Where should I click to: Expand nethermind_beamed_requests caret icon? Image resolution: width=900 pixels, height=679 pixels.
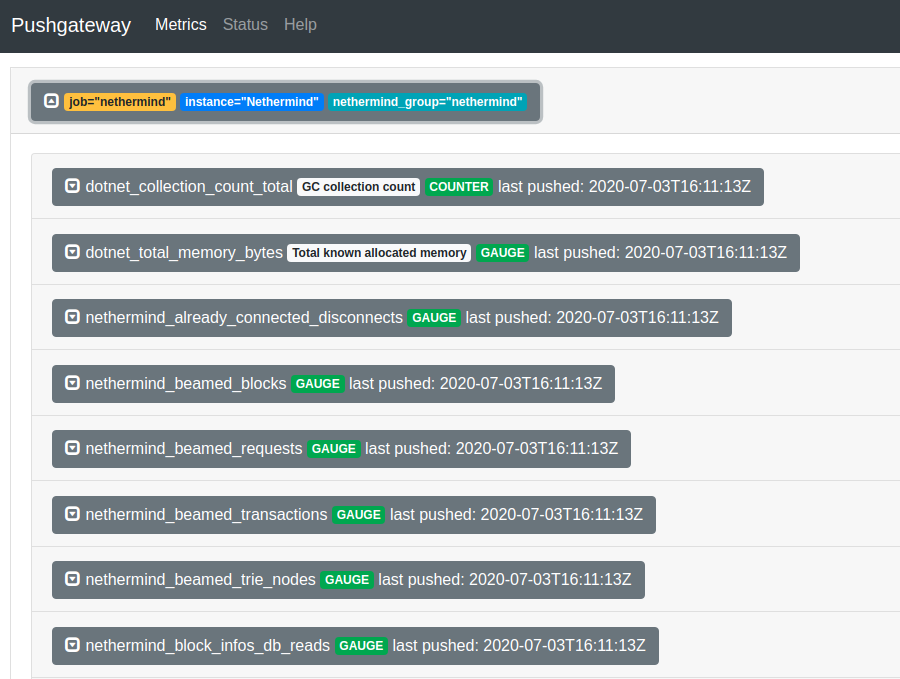72,448
